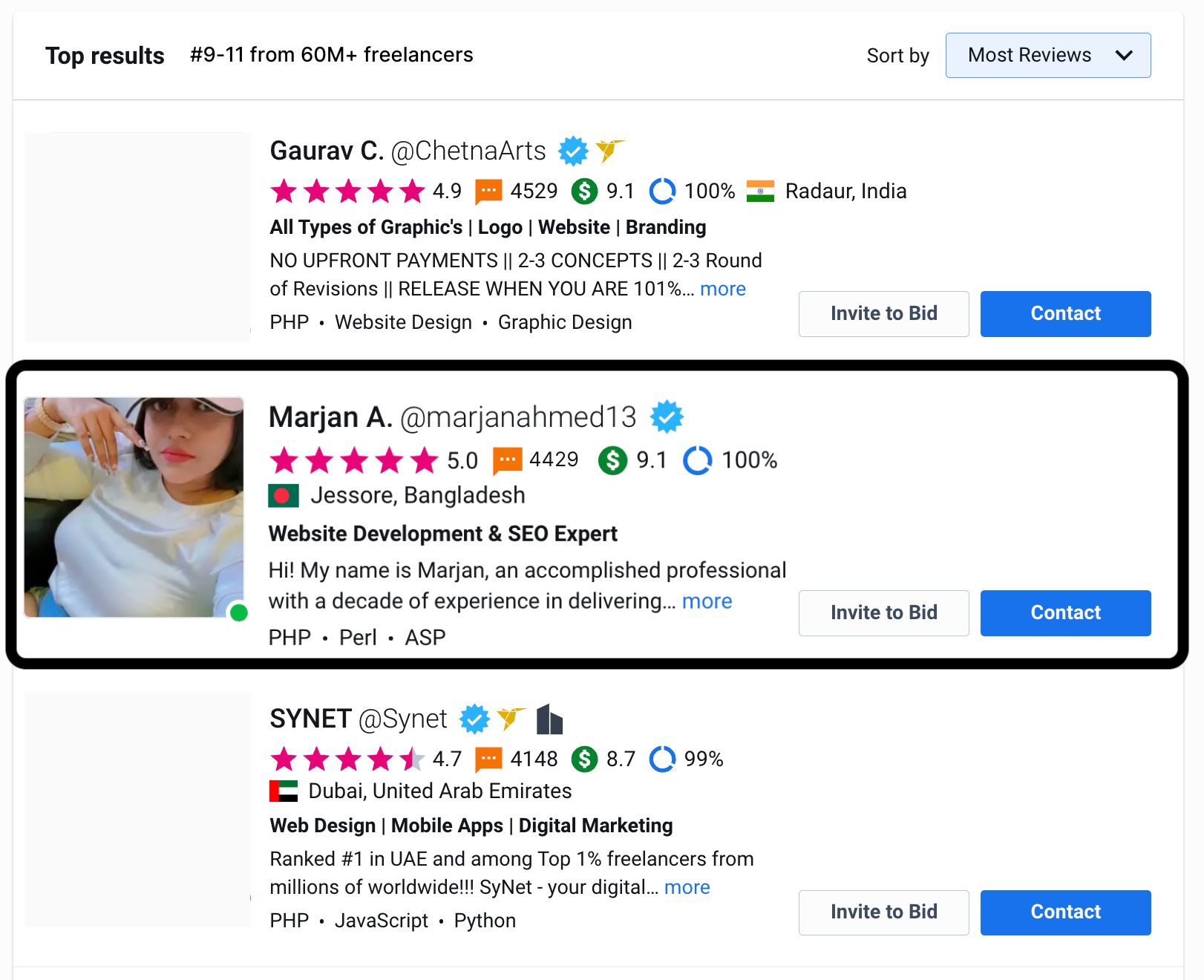This screenshot has width=1204, height=980.
Task: Expand Gaurav C.'s description with more link
Action: tap(722, 289)
